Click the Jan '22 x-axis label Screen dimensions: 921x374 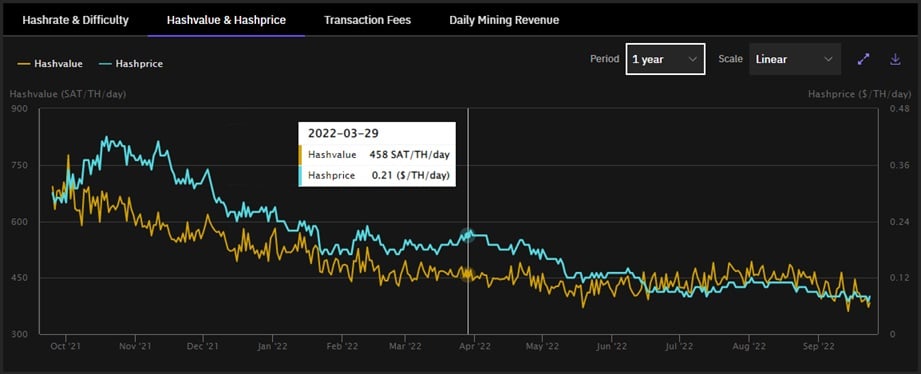(273, 346)
